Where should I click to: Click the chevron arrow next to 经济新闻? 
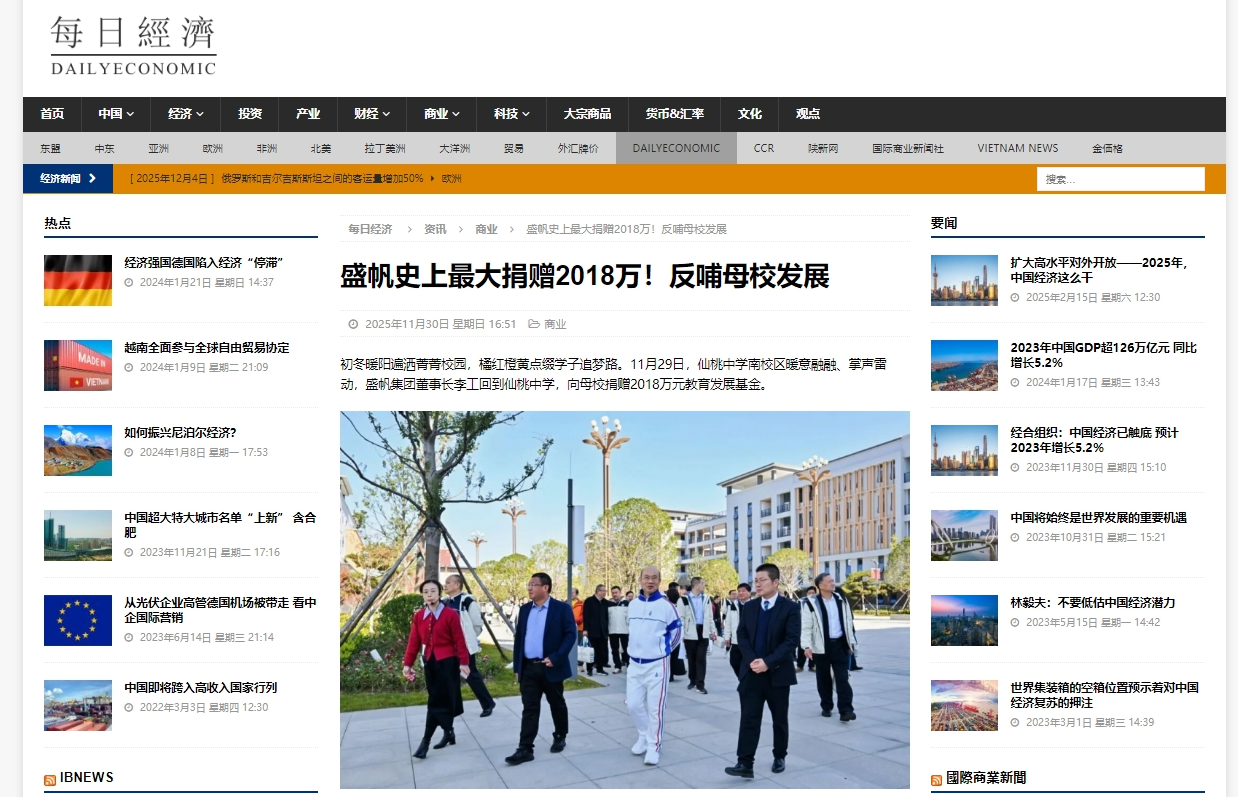pyautogui.click(x=93, y=178)
